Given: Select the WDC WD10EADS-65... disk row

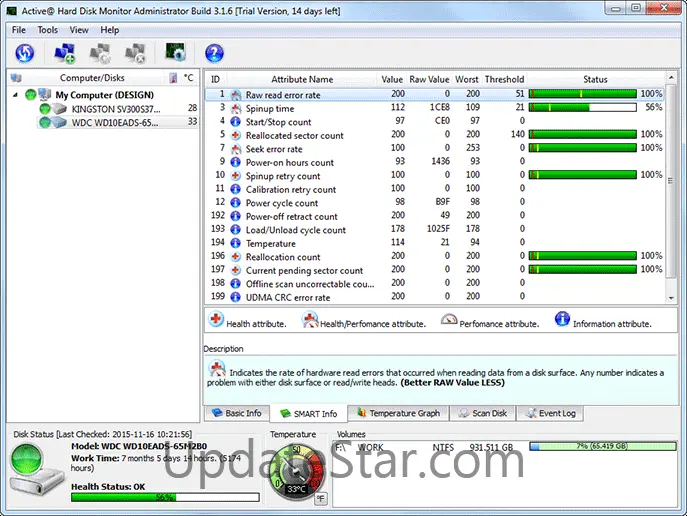Looking at the screenshot, I should click(x=117, y=122).
